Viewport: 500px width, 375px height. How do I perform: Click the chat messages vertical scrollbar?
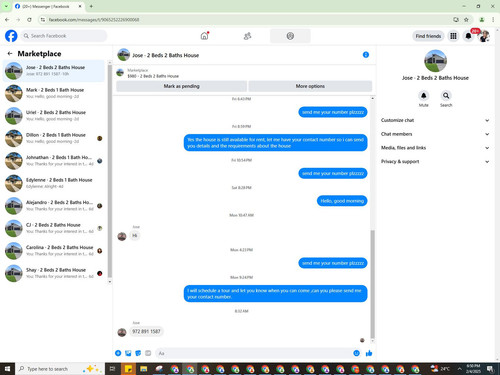(x=372, y=284)
